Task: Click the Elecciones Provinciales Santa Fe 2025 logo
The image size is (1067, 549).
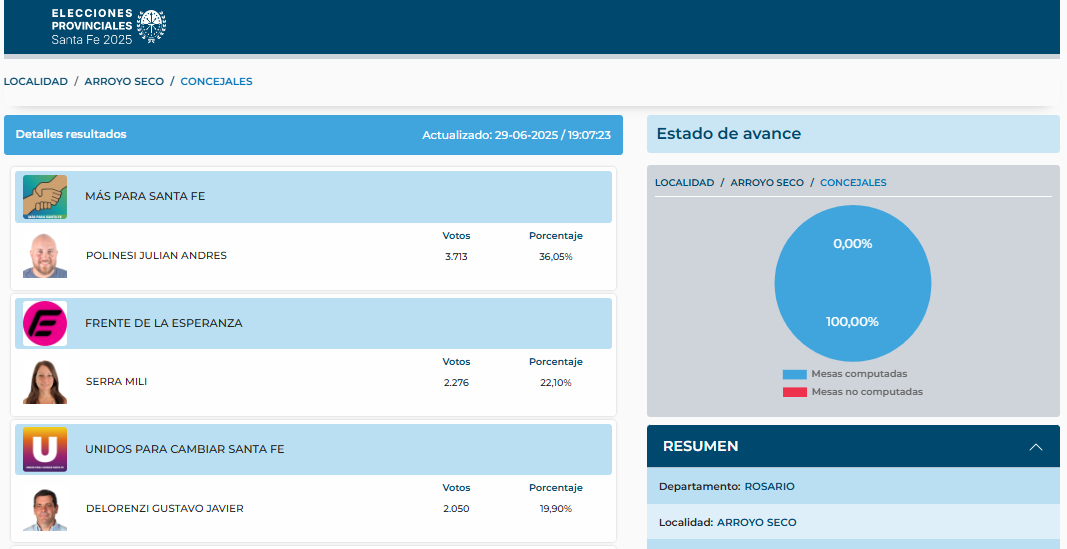Action: tap(109, 27)
